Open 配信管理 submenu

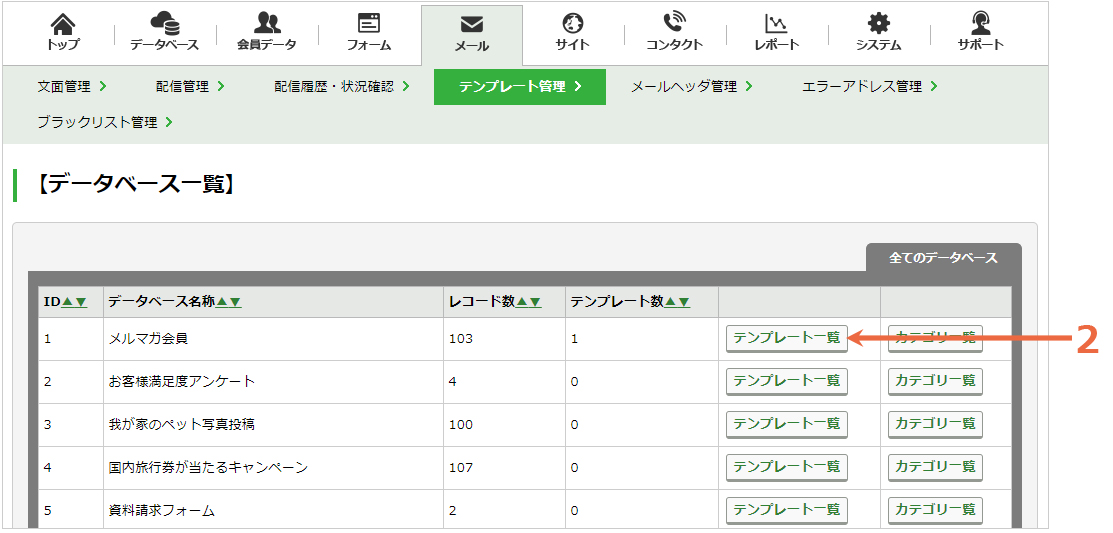[190, 87]
